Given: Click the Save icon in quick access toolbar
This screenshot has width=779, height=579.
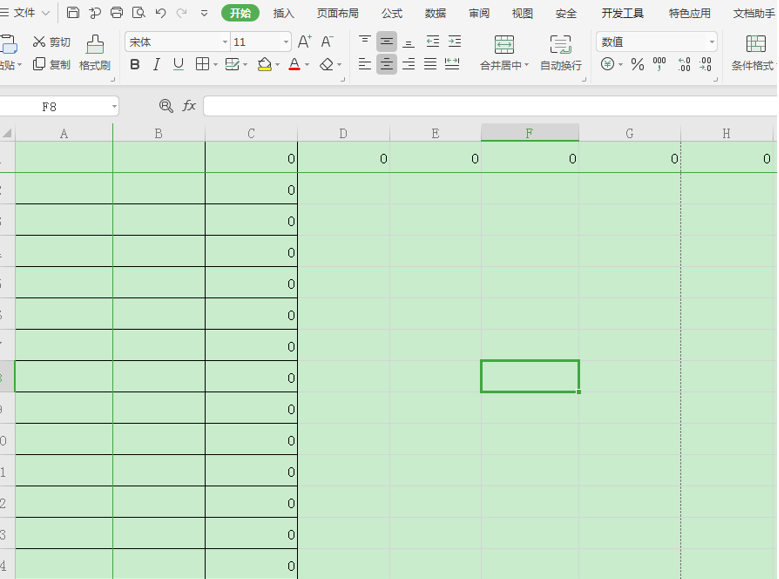Looking at the screenshot, I should click(73, 13).
